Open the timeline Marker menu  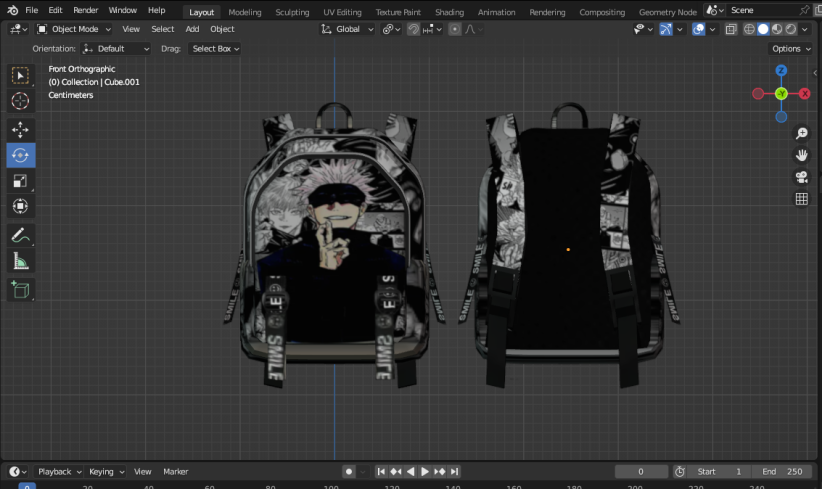(176, 472)
